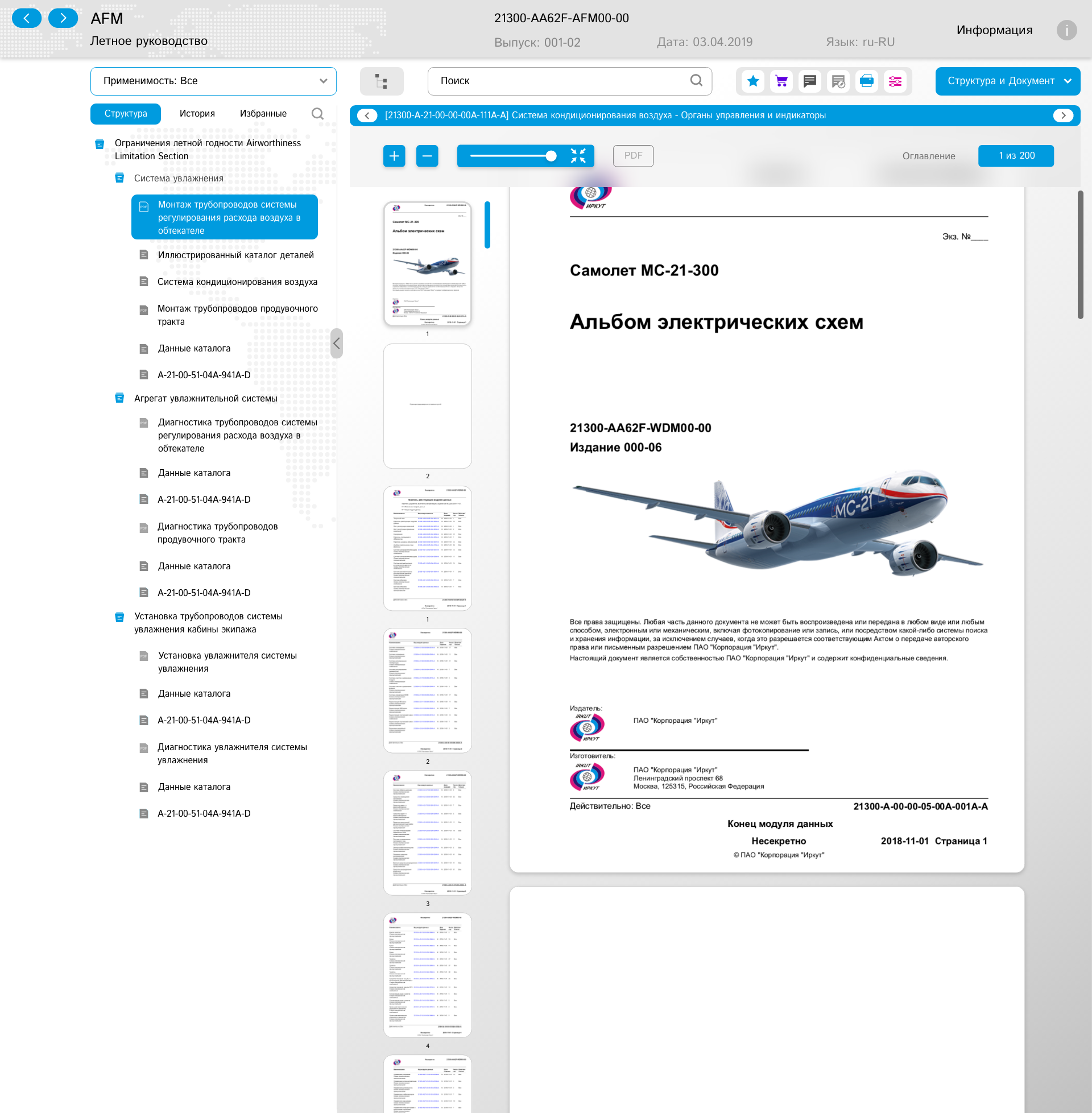Expand Система увлажнения tree node
Screen dimensions: 1092x1113
(179, 178)
